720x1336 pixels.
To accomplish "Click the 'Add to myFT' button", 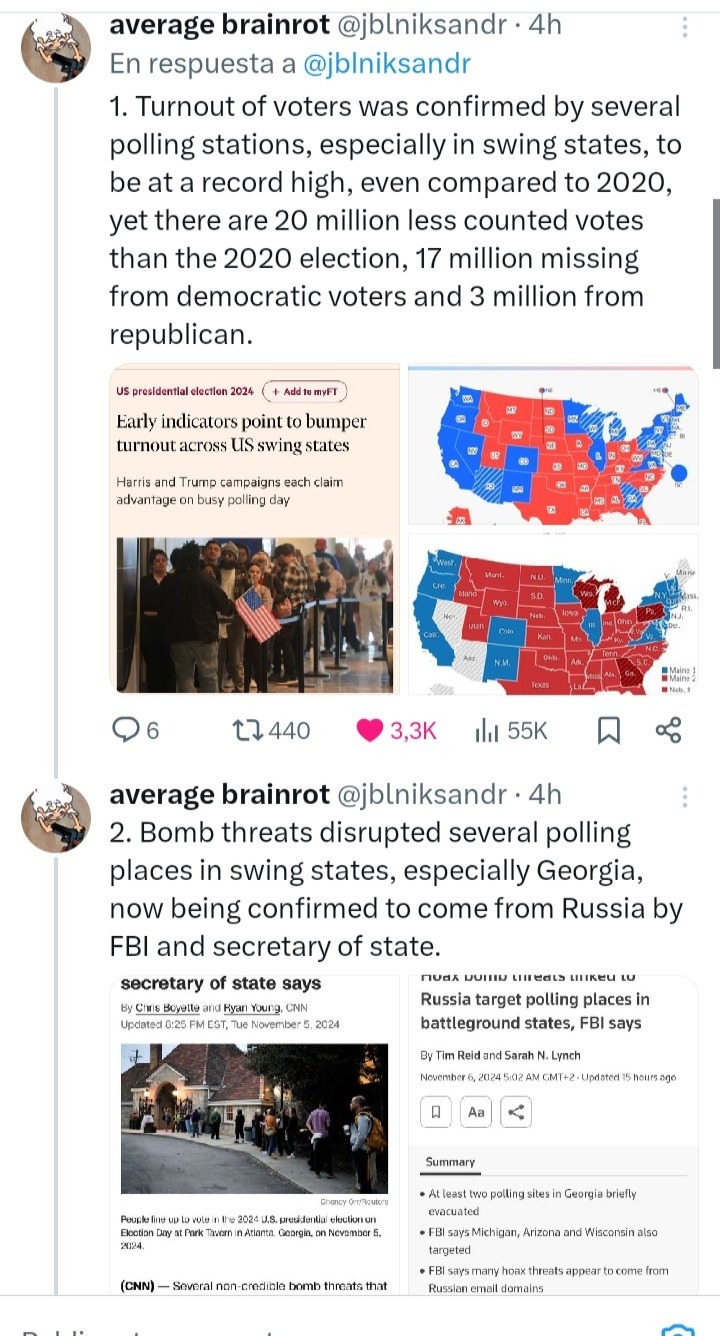I will [304, 391].
